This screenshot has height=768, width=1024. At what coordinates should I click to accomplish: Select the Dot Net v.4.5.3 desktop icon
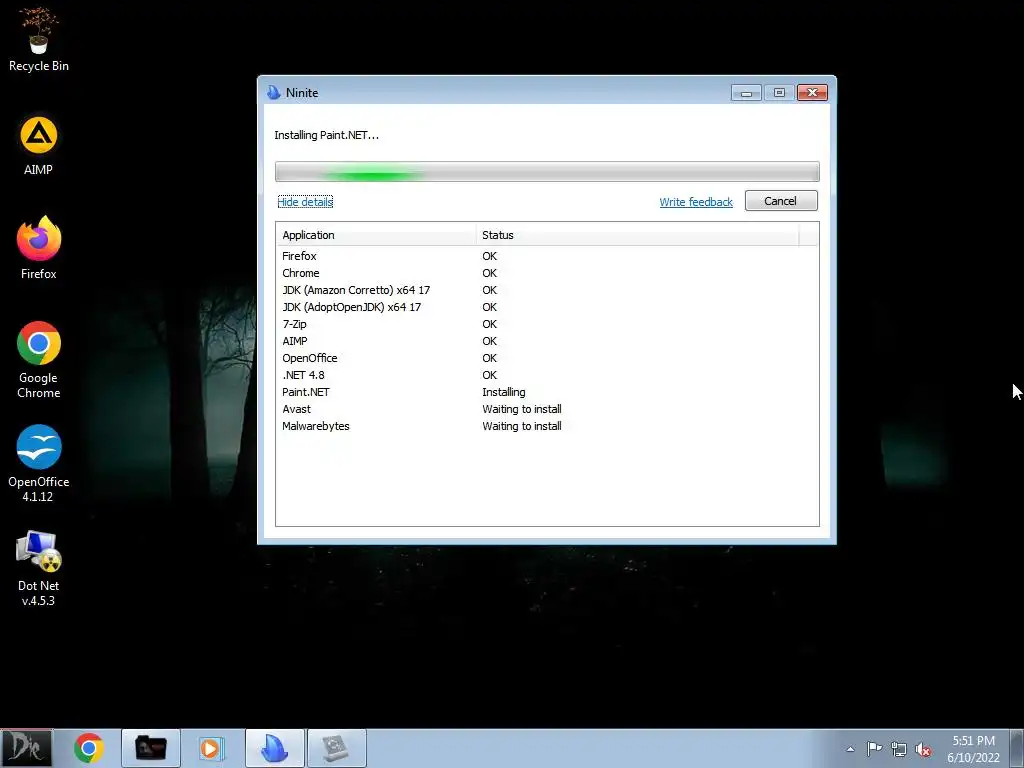(x=39, y=568)
